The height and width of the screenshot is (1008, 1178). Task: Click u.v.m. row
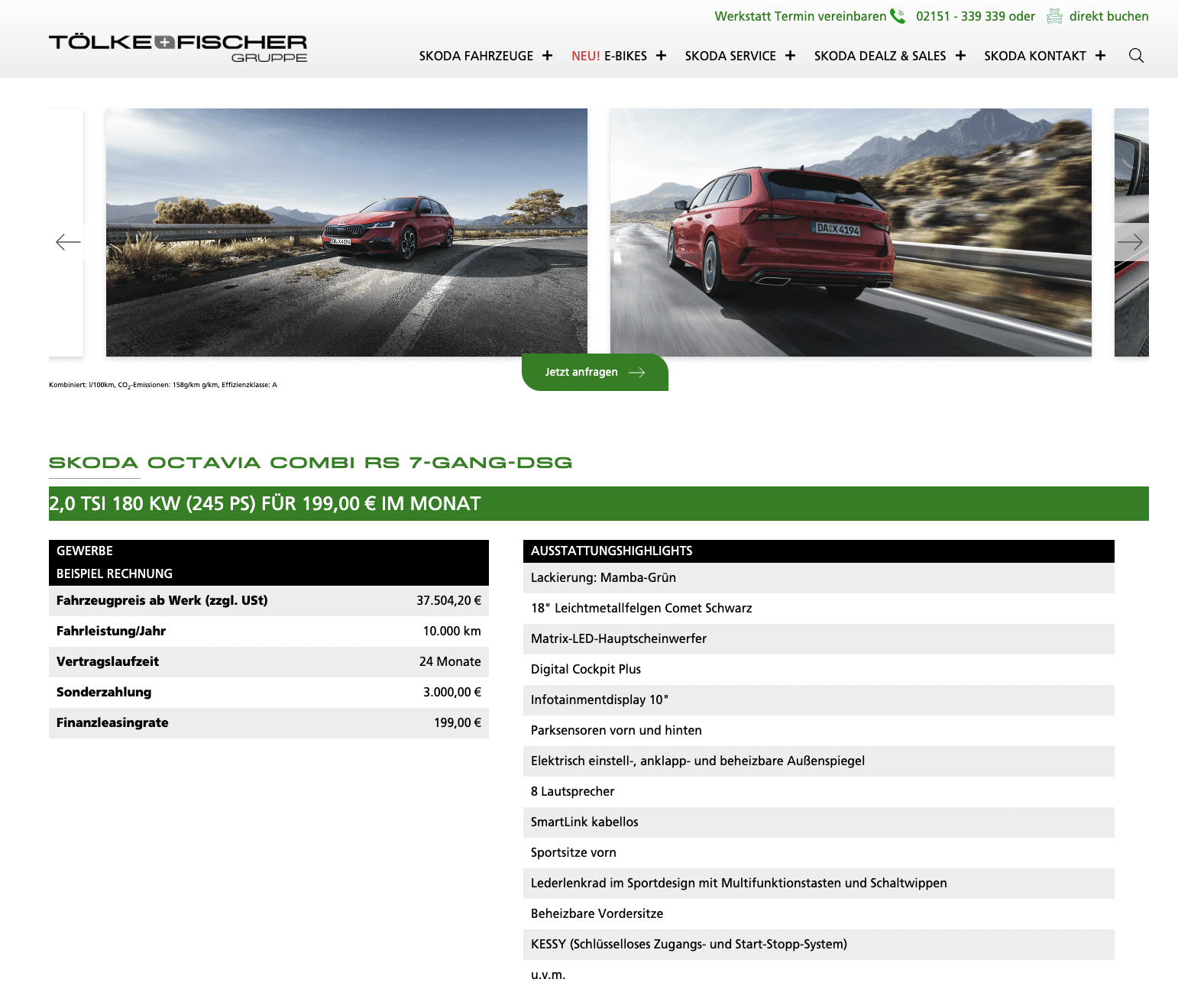(819, 975)
